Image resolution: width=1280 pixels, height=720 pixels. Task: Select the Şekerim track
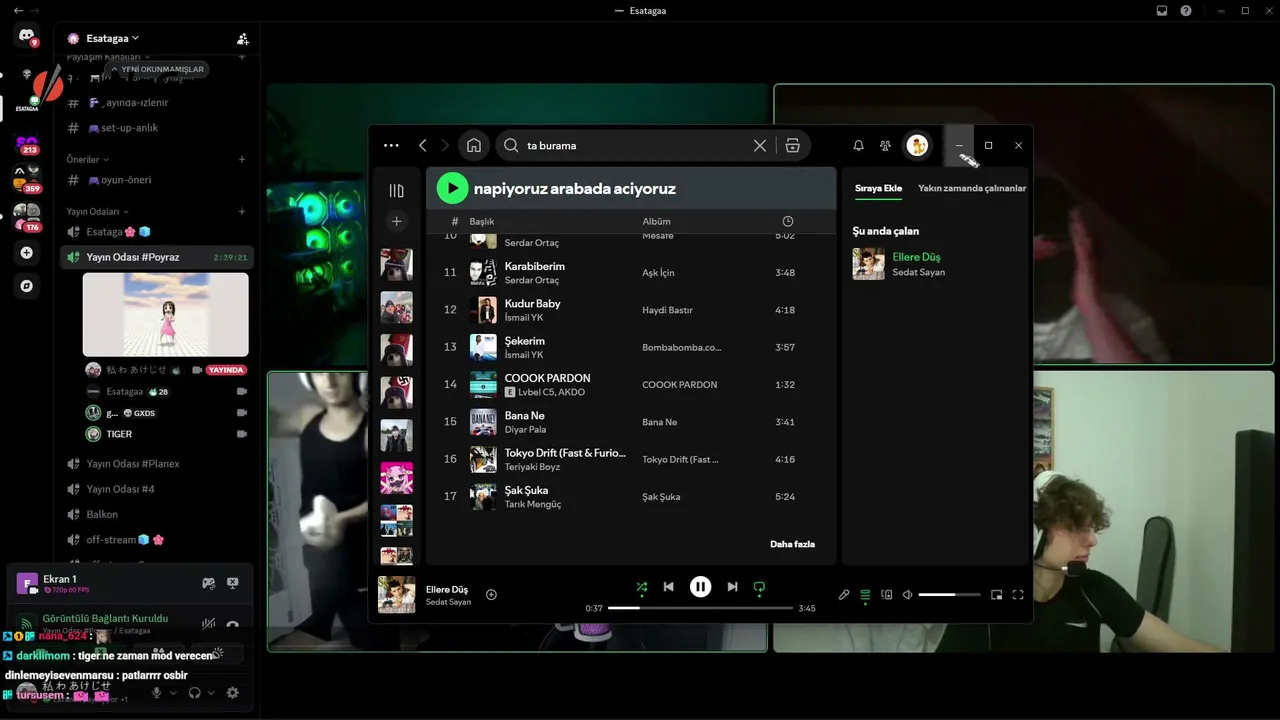631,347
